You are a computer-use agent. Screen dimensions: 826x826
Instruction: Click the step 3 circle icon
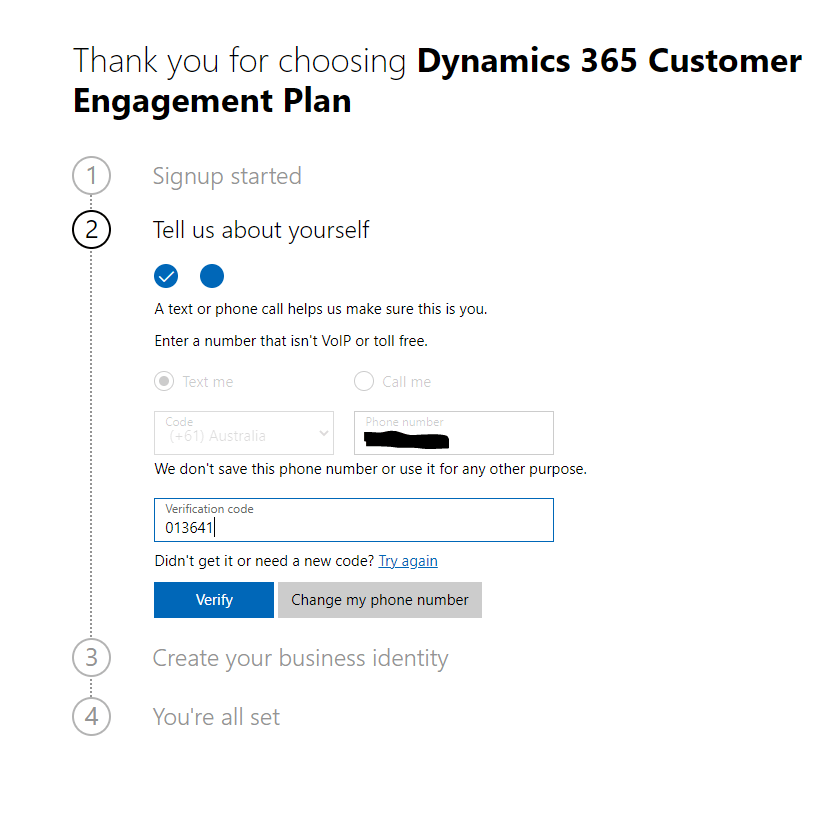pyautogui.click(x=92, y=658)
